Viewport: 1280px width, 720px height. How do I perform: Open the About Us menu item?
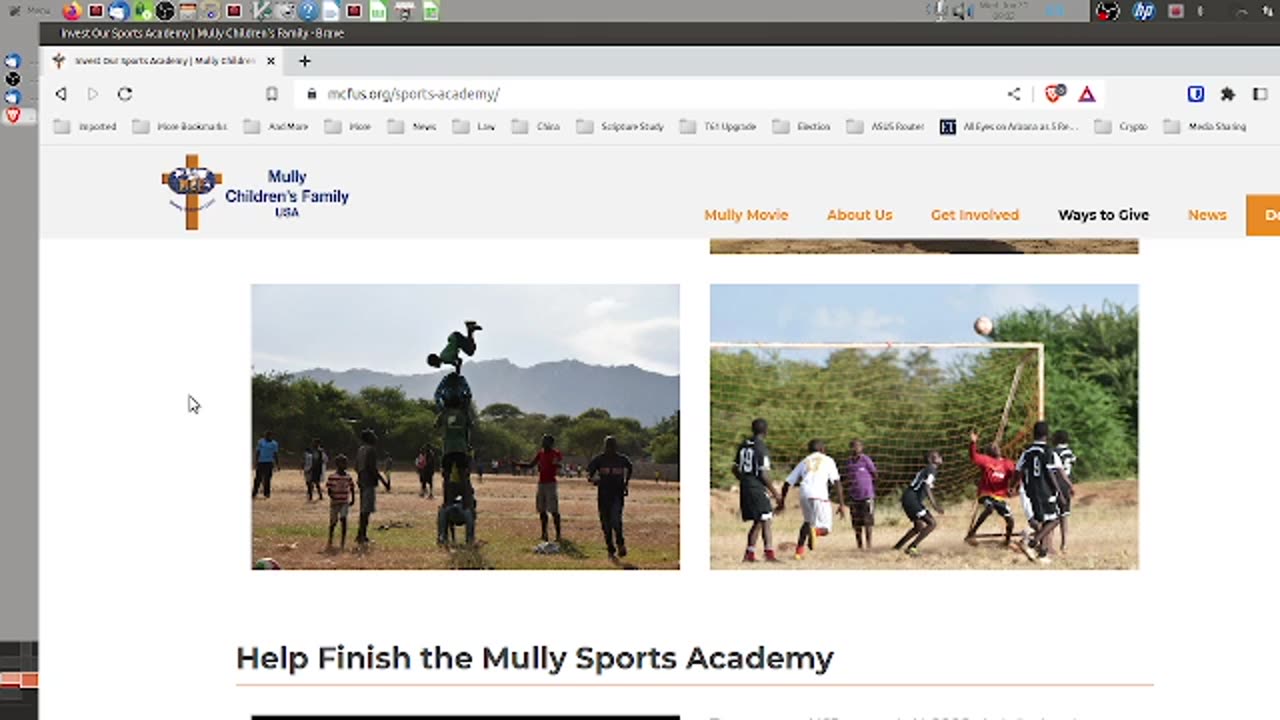coord(859,215)
